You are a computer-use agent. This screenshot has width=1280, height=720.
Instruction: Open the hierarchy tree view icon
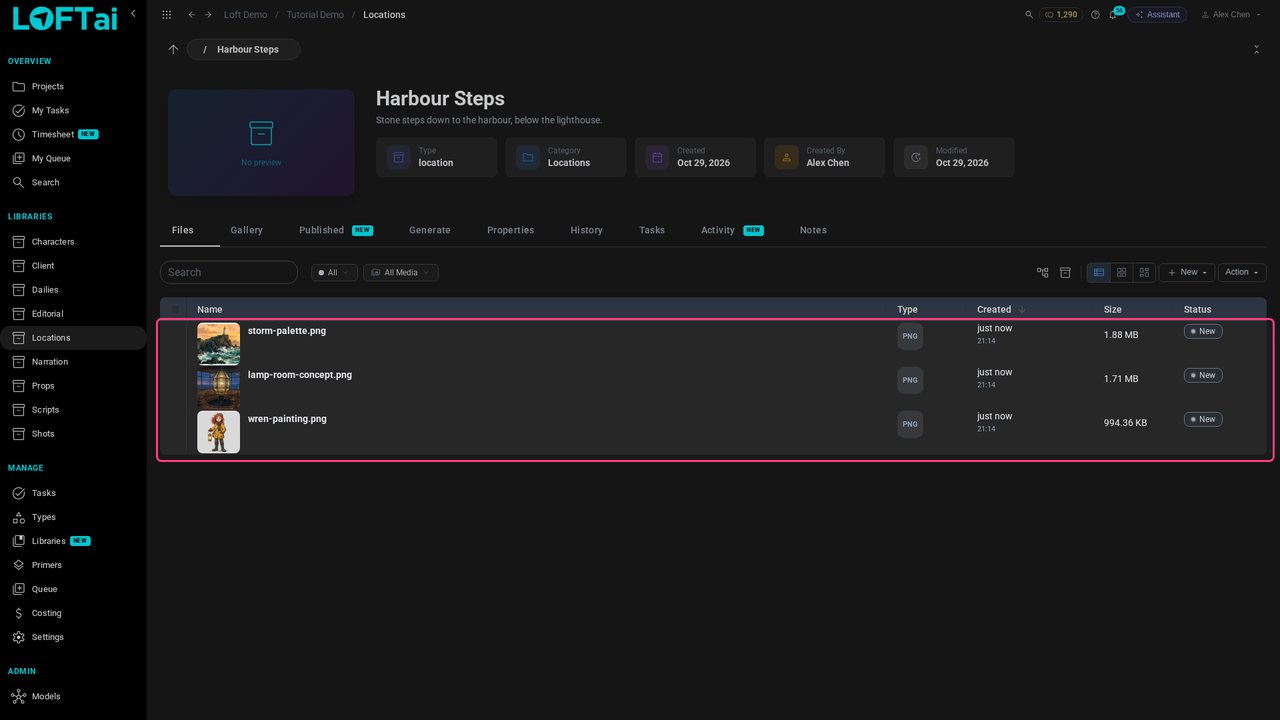click(1043, 272)
